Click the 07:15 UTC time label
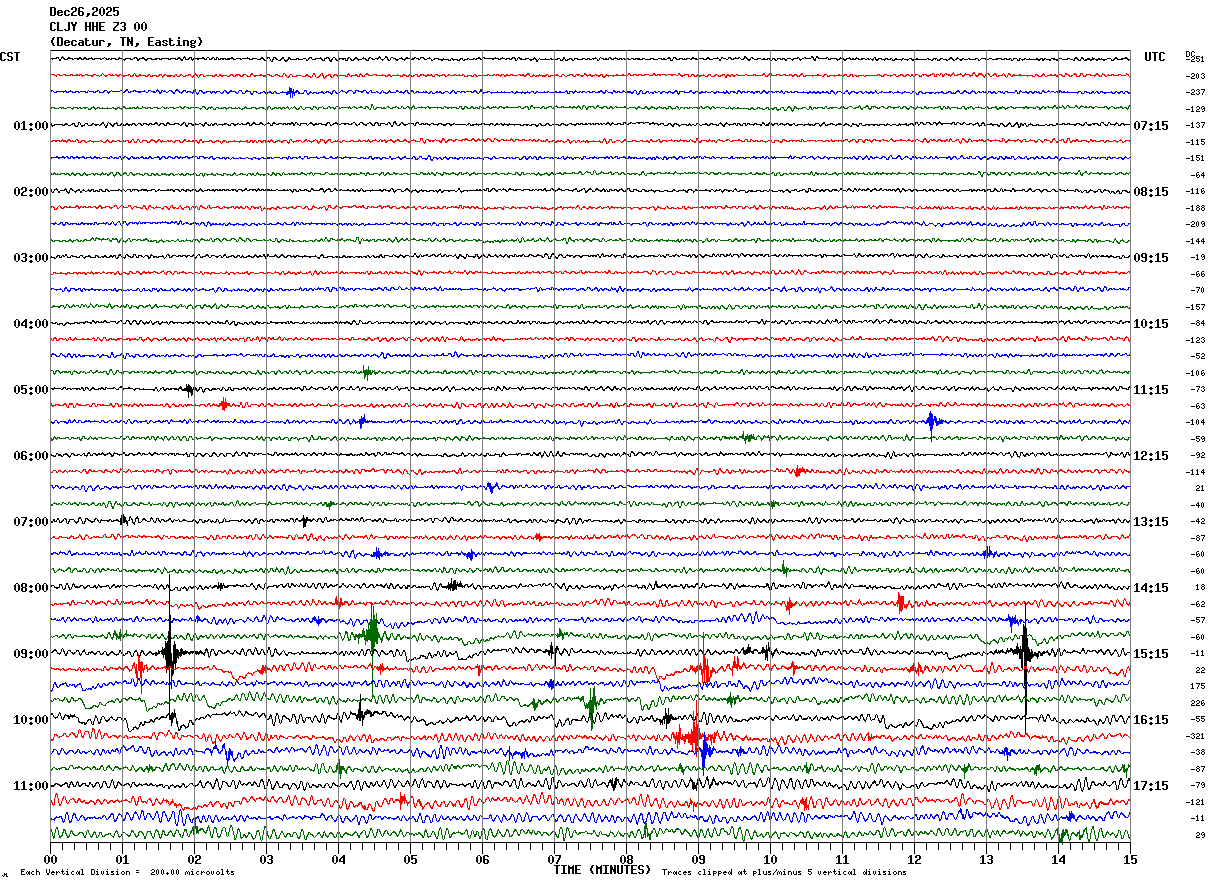Image resolution: width=1210 pixels, height=886 pixels. tap(1151, 126)
